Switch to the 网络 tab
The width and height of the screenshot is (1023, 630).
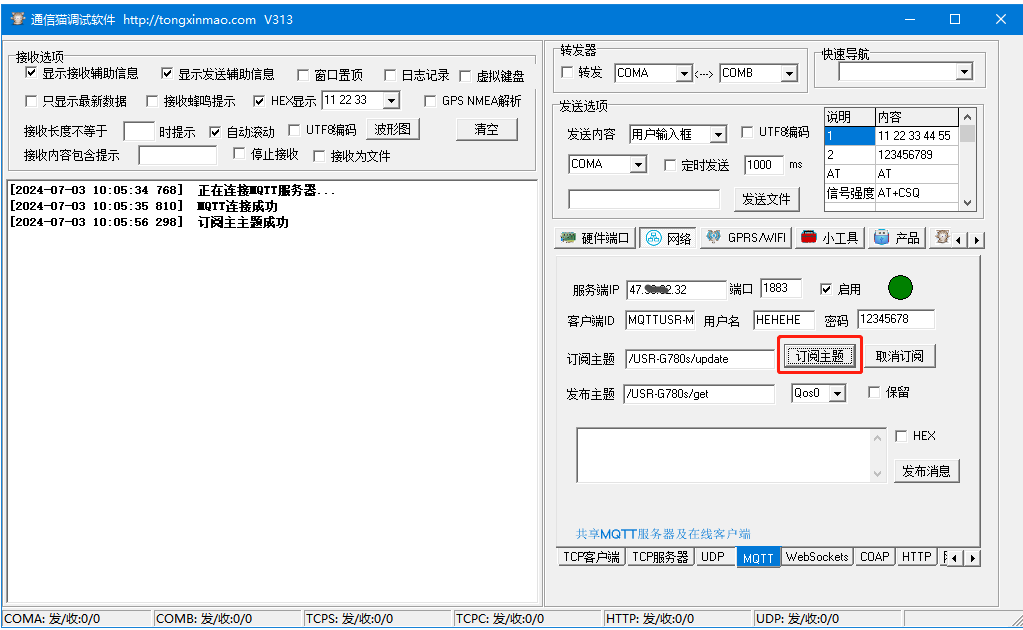(668, 238)
